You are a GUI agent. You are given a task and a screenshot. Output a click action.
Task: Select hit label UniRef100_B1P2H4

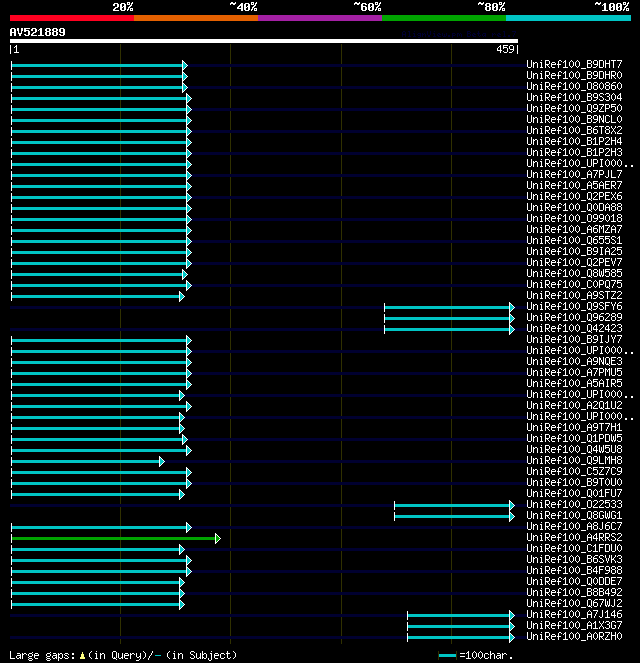coord(574,141)
